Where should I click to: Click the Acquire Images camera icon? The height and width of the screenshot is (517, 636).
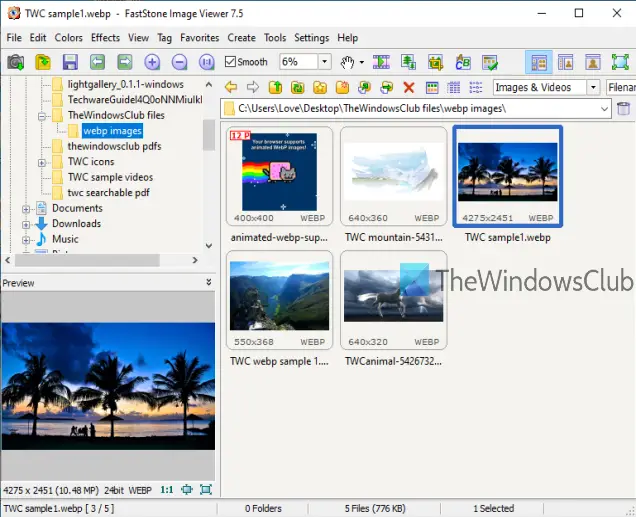(x=16, y=62)
